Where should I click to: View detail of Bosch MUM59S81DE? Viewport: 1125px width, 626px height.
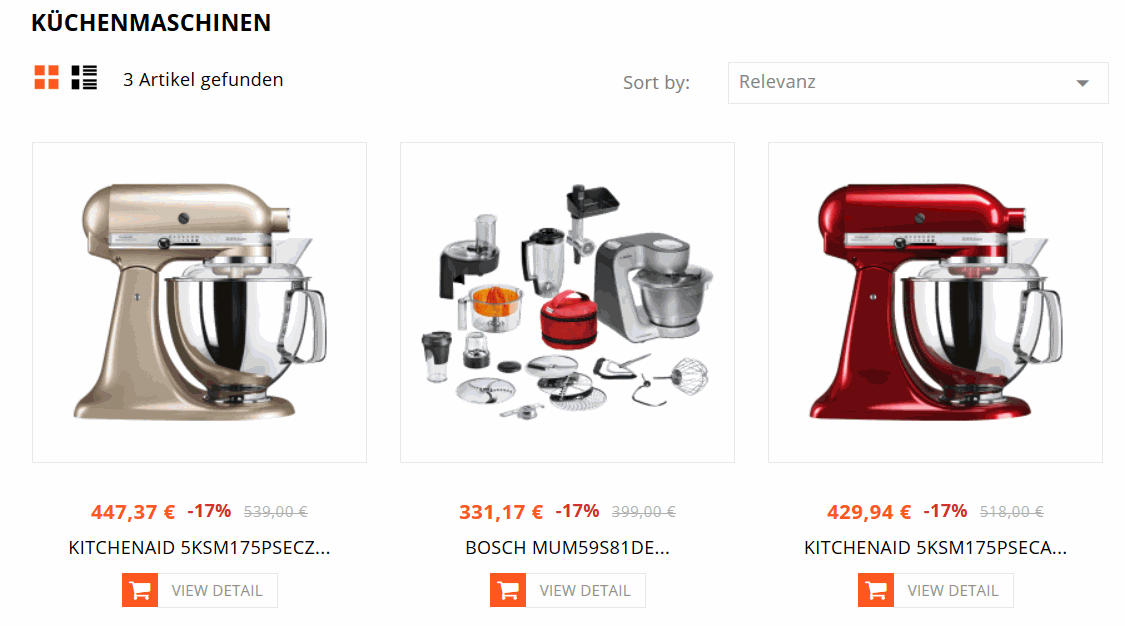pyautogui.click(x=585, y=590)
